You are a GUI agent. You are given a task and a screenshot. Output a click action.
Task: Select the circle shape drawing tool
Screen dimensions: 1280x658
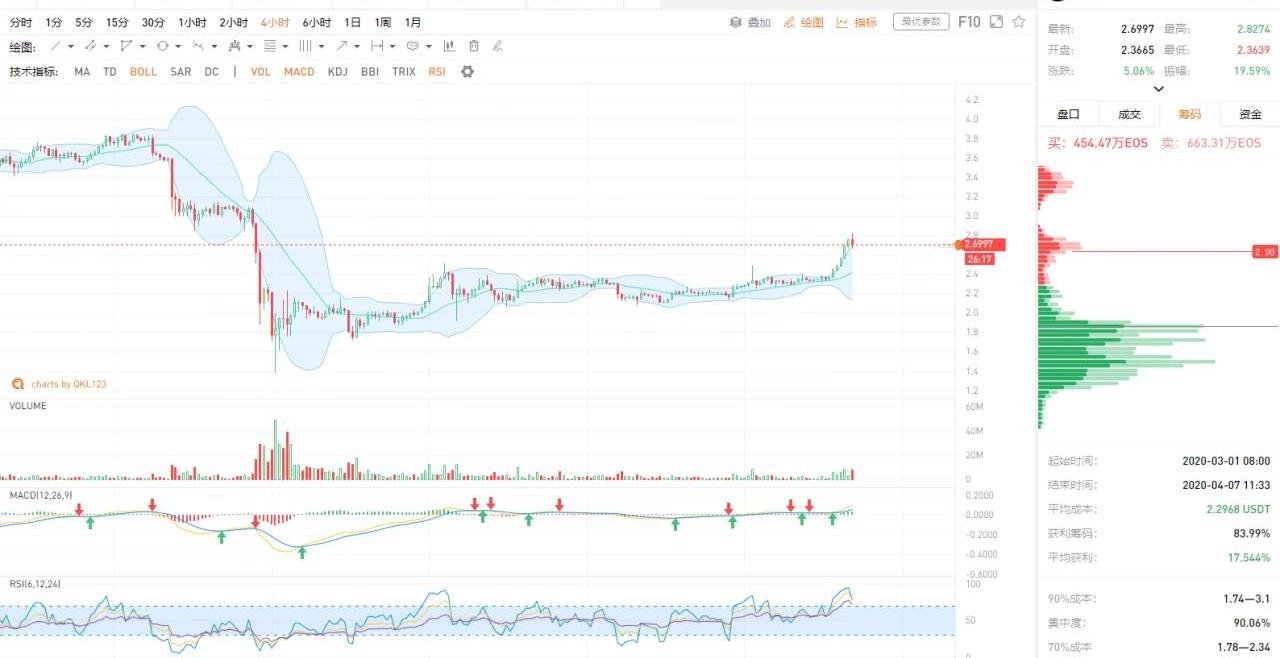click(x=162, y=46)
